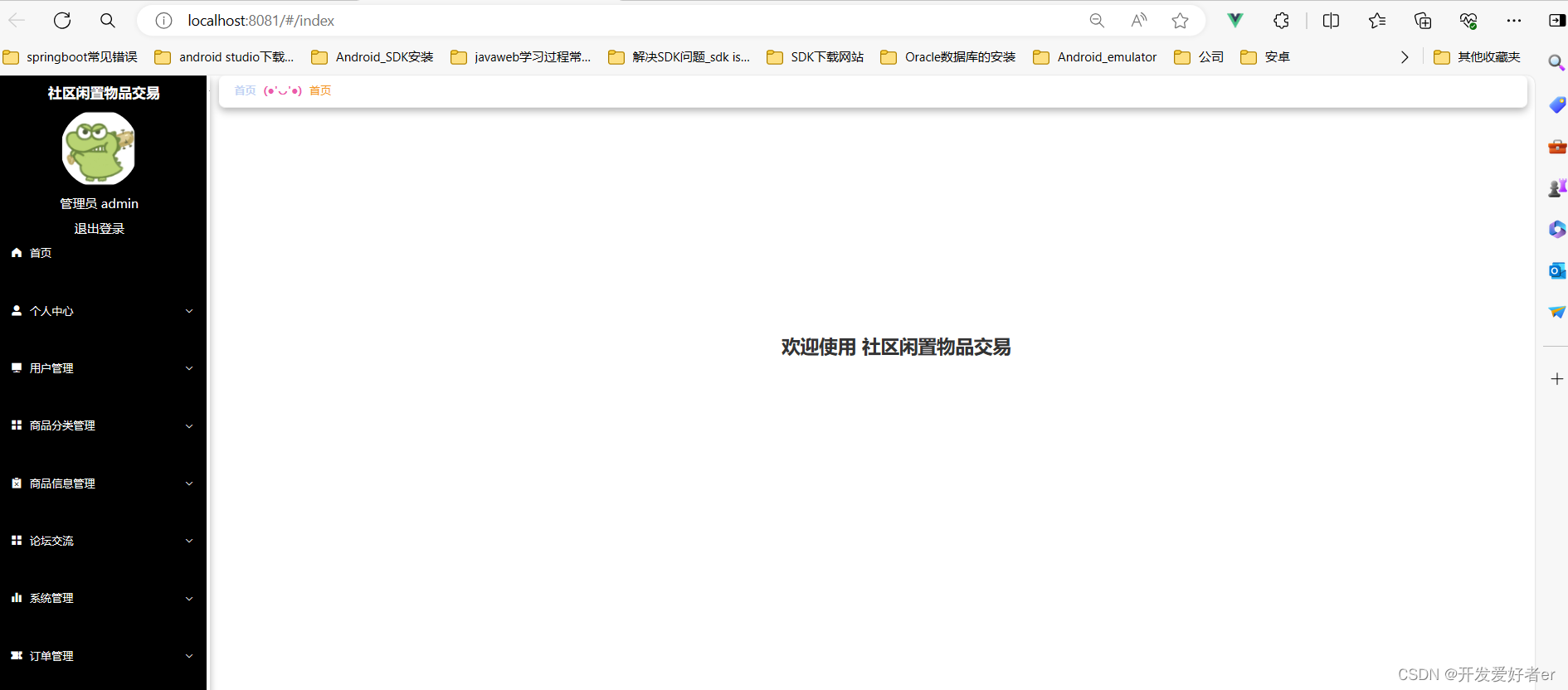
Task: Open 商品分类管理 menu item
Action: (x=103, y=425)
